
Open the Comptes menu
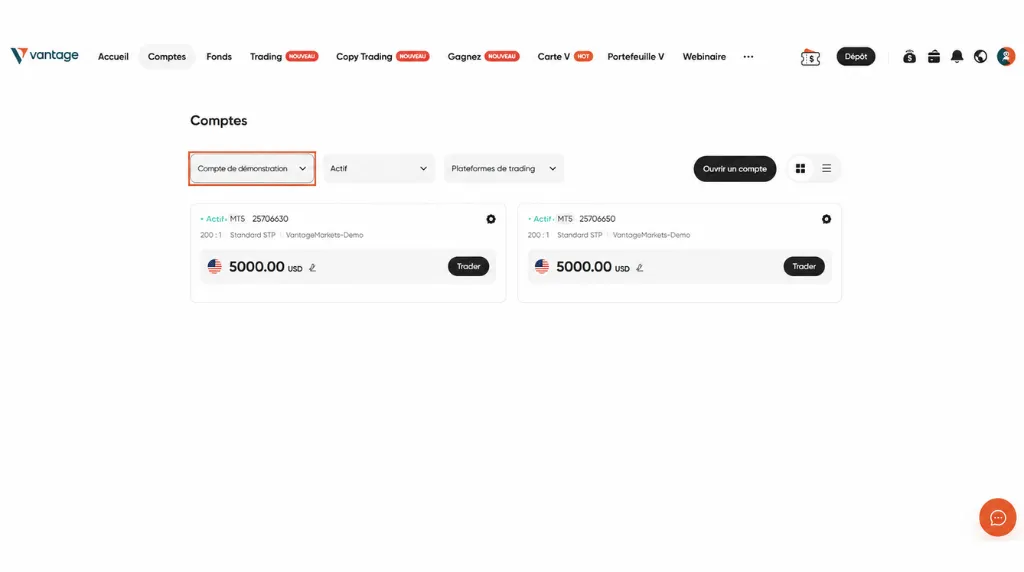(x=167, y=57)
